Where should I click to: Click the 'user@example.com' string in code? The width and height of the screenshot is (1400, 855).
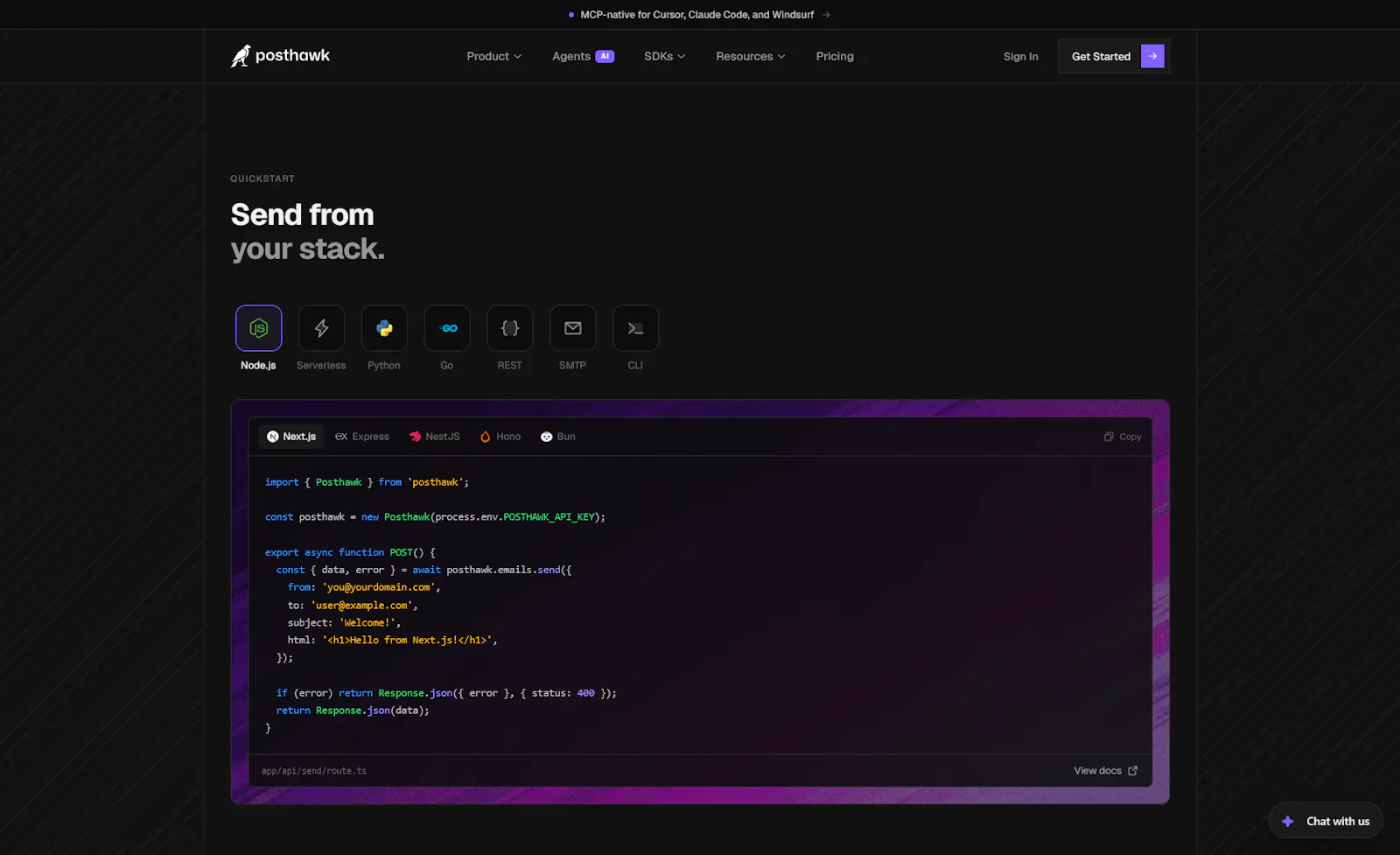(x=361, y=605)
